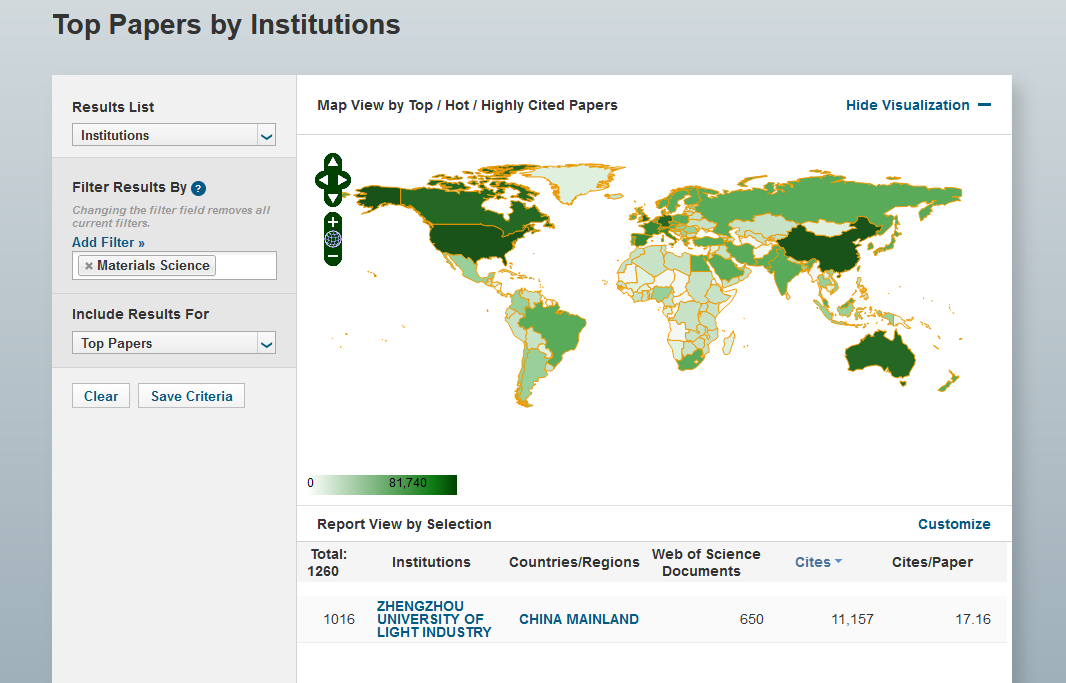Reset map to world view globe icon
Image resolution: width=1066 pixels, height=683 pixels.
click(333, 239)
